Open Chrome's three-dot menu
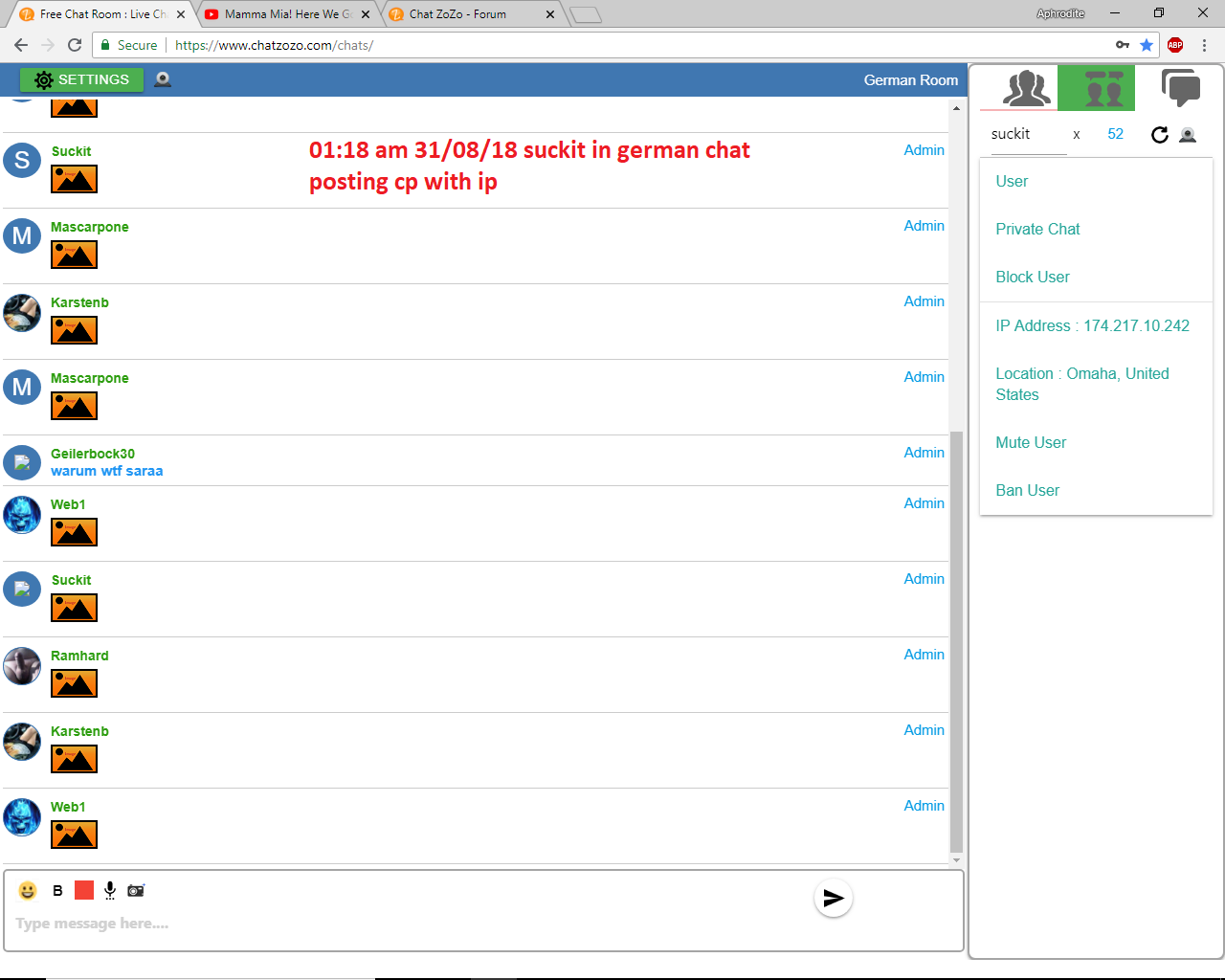This screenshot has width=1225, height=980. pos(1204,45)
